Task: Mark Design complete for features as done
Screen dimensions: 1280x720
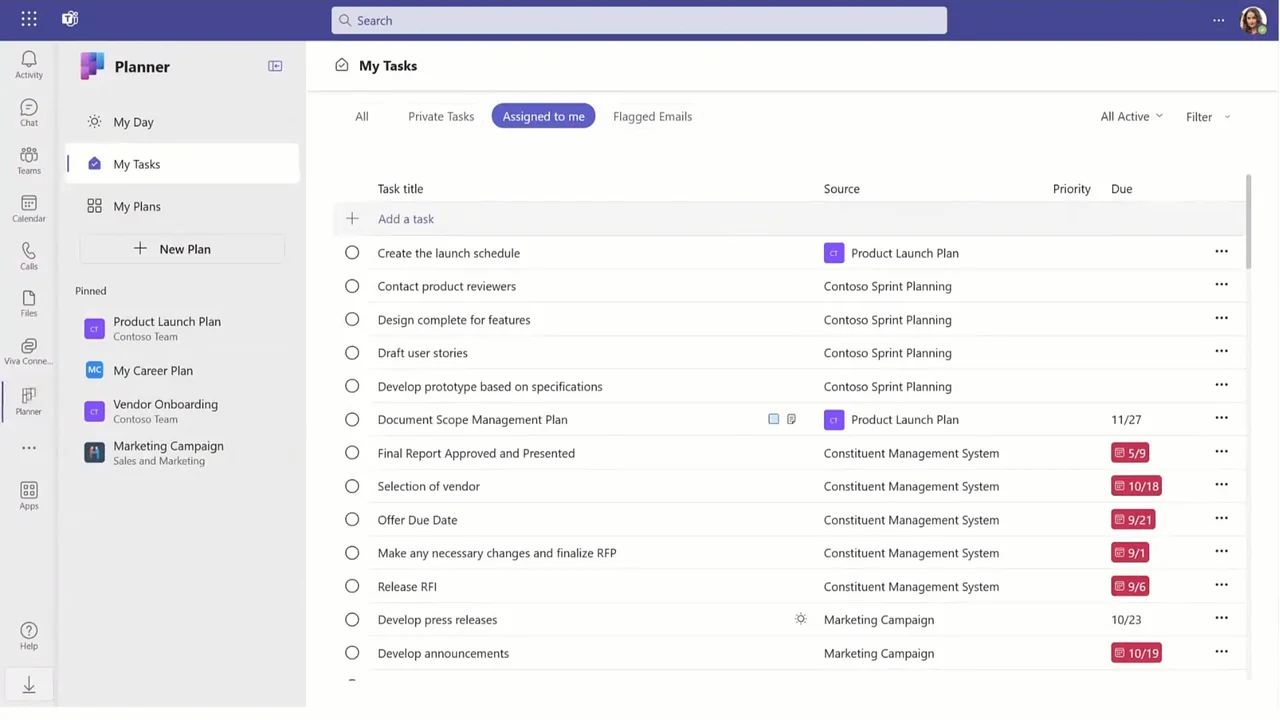Action: (x=352, y=319)
